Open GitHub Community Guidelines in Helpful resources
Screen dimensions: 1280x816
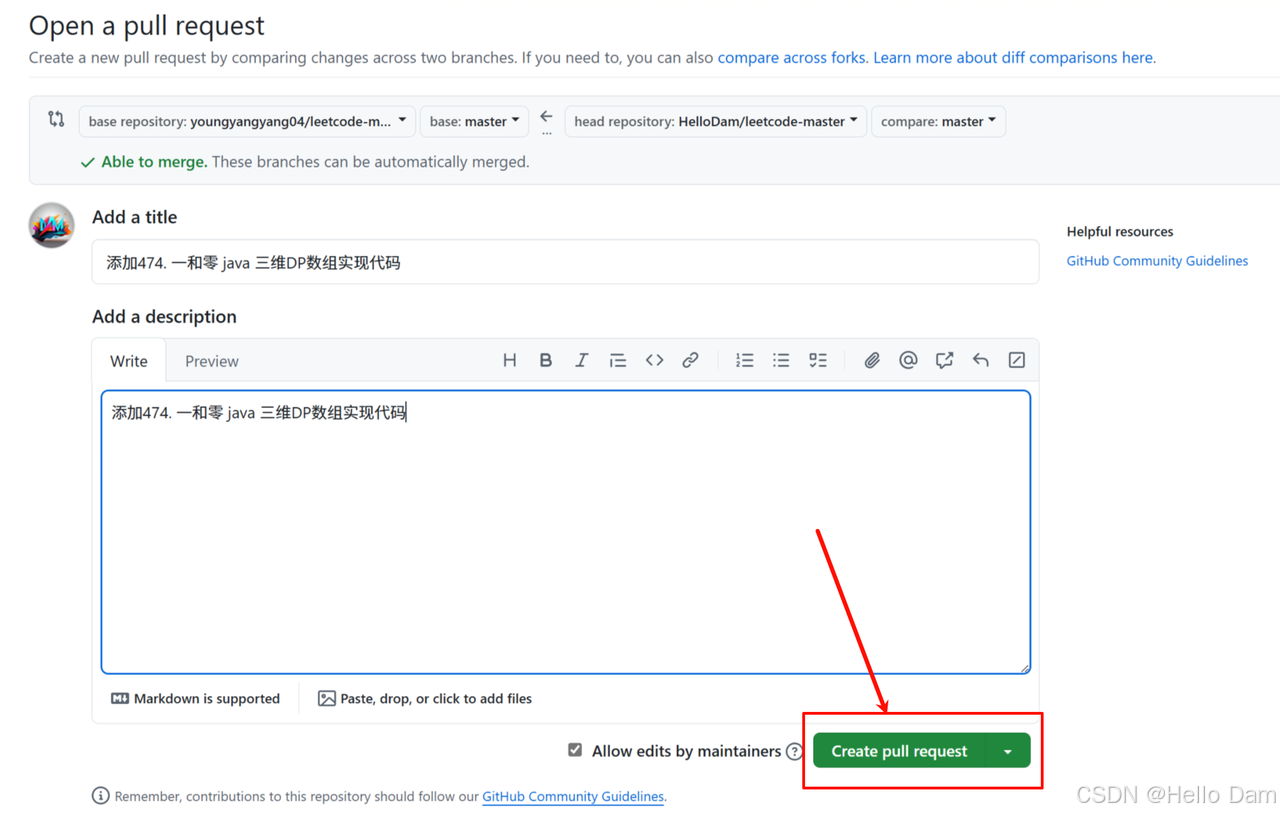1157,261
